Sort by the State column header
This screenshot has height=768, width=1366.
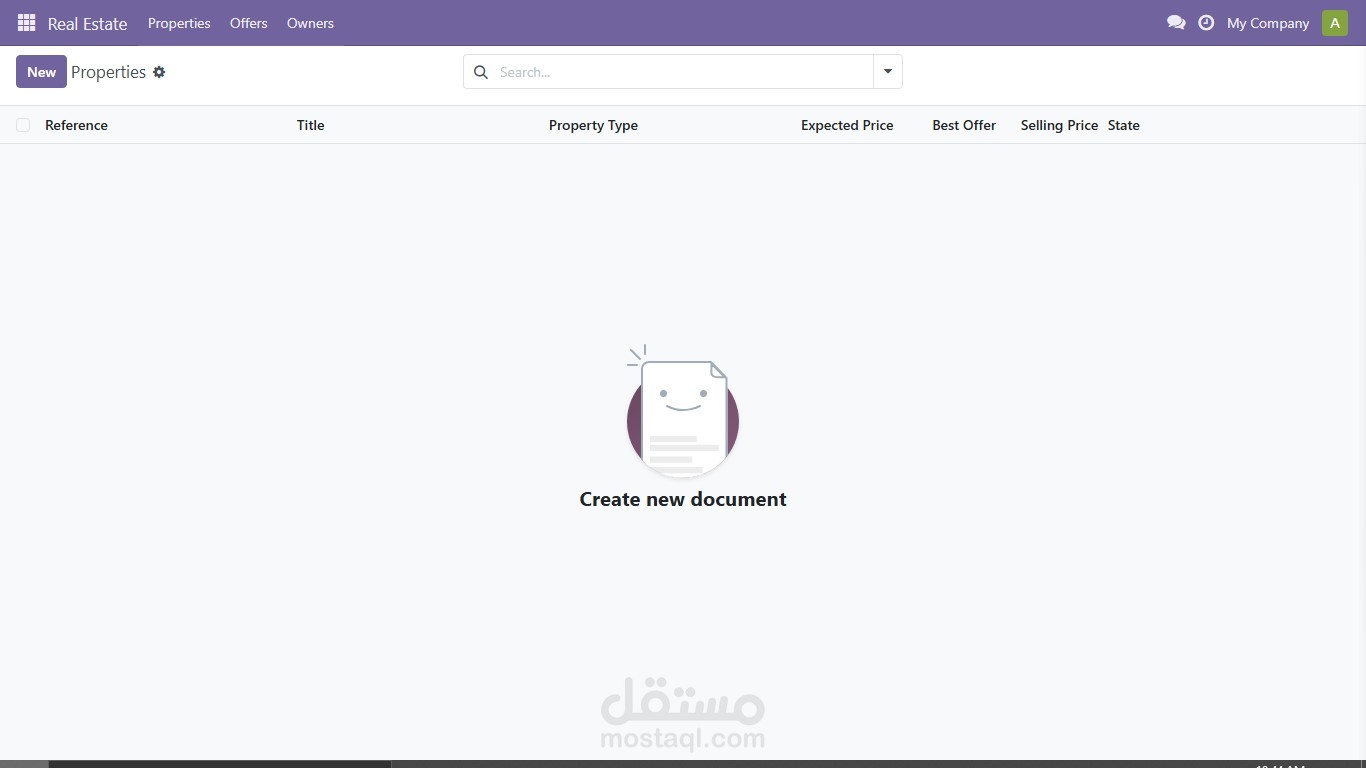point(1124,125)
